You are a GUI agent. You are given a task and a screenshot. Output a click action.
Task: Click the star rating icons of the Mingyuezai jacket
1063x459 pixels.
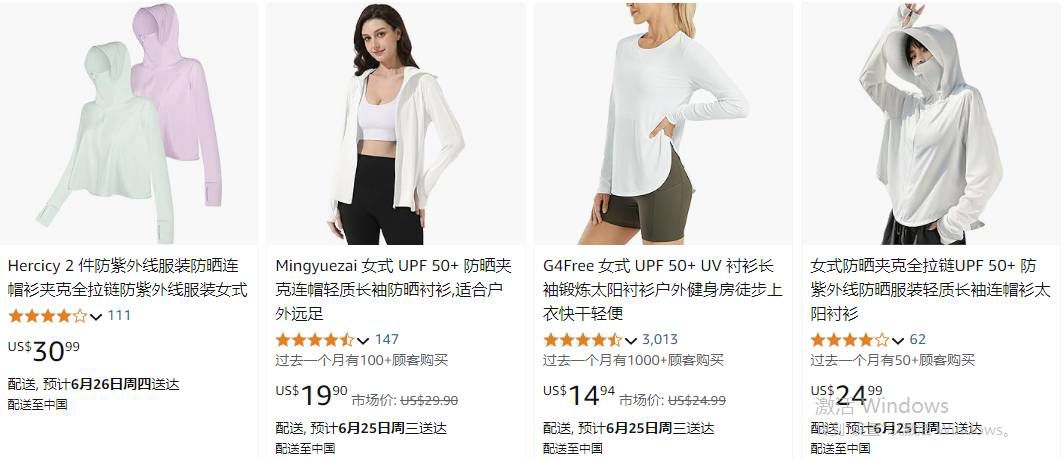pyautogui.click(x=315, y=340)
